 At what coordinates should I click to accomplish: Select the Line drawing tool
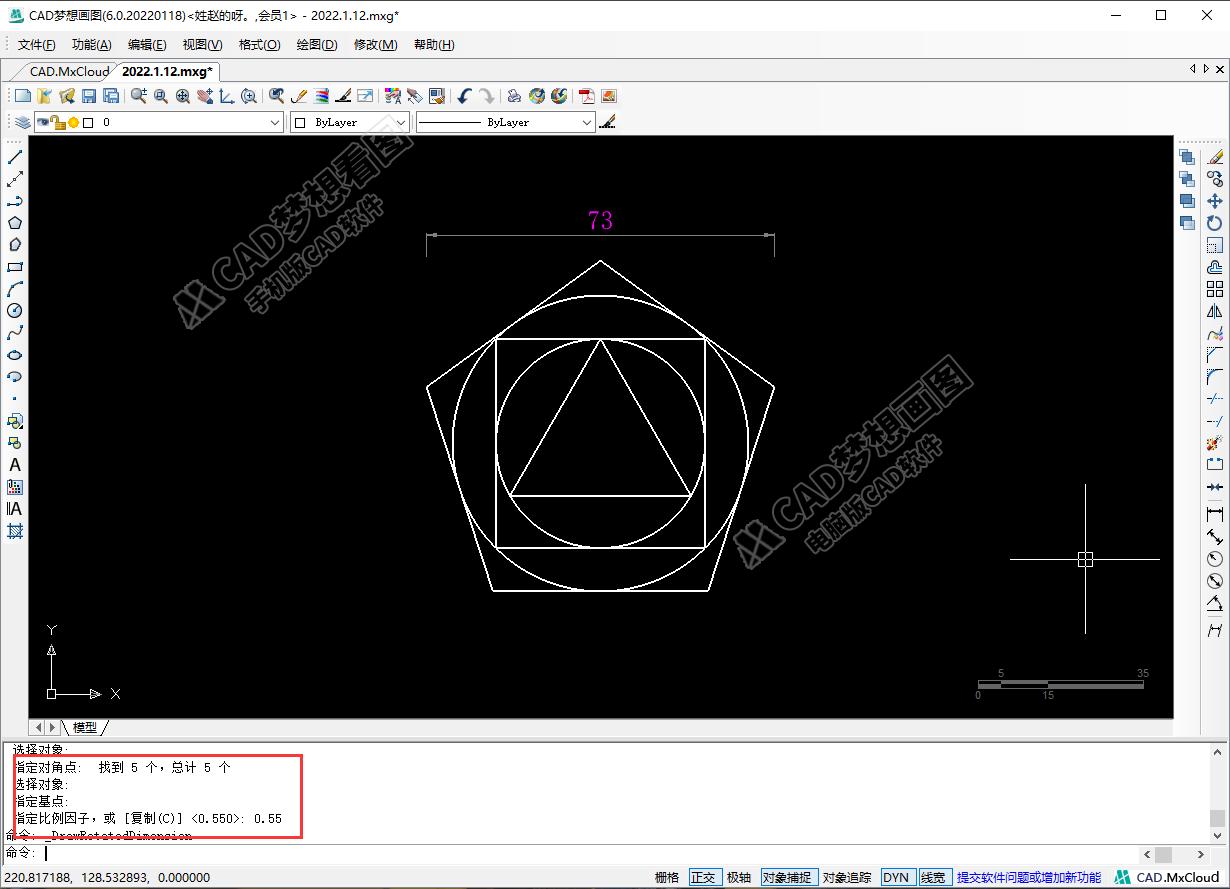coord(15,157)
